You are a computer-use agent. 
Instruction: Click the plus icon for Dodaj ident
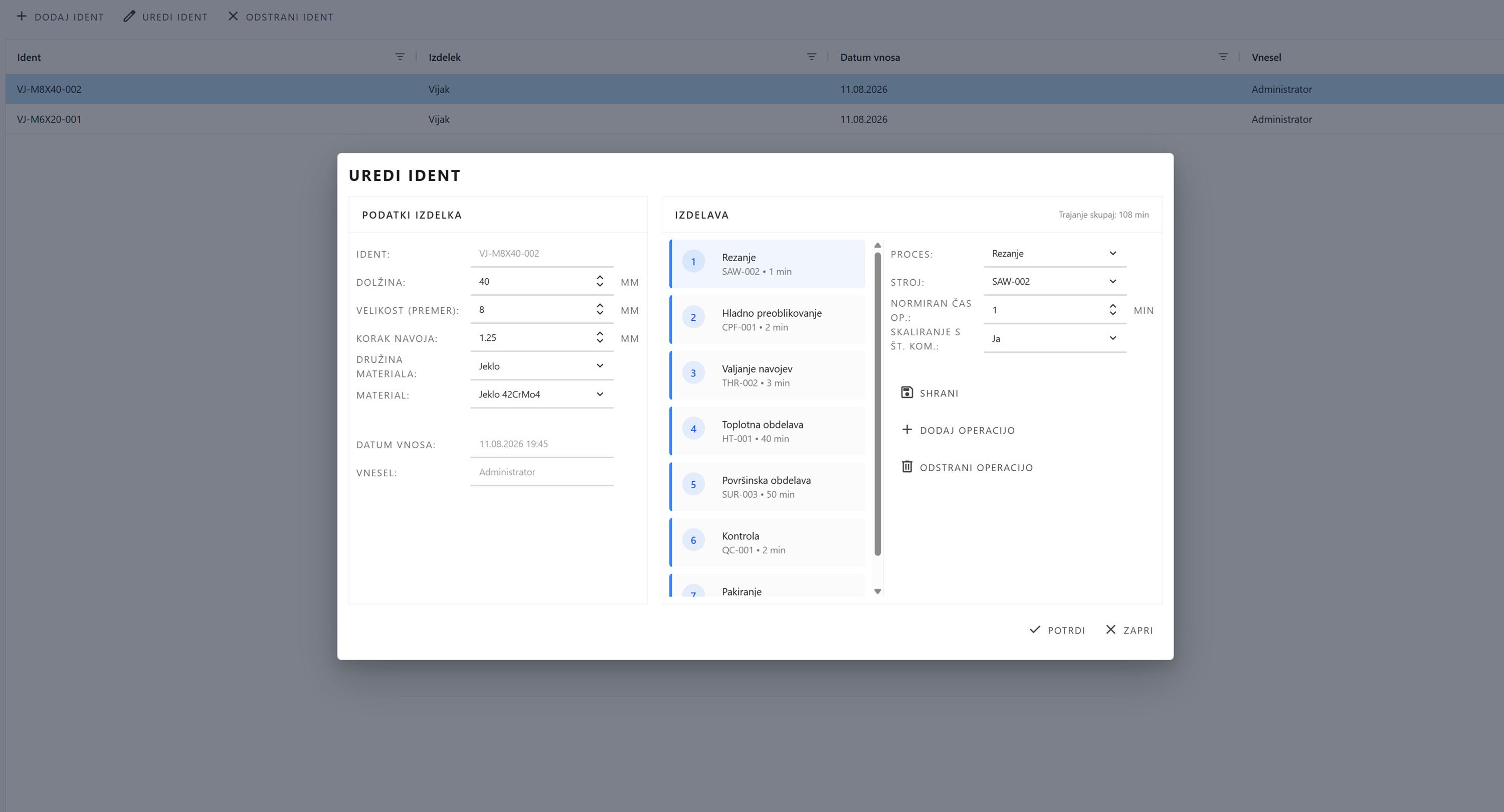22,17
